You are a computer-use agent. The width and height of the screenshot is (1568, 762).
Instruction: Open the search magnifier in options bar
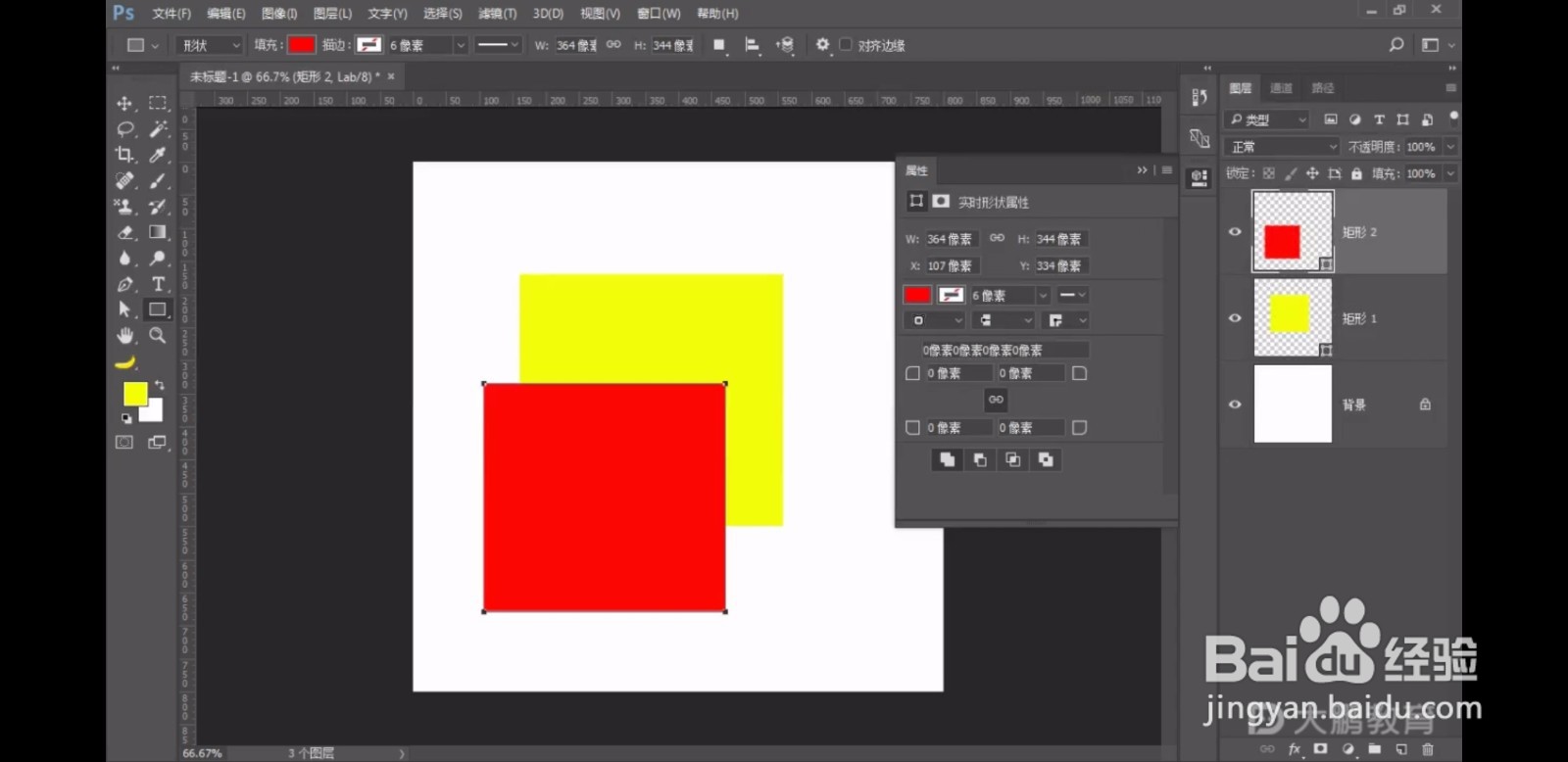click(x=1396, y=45)
